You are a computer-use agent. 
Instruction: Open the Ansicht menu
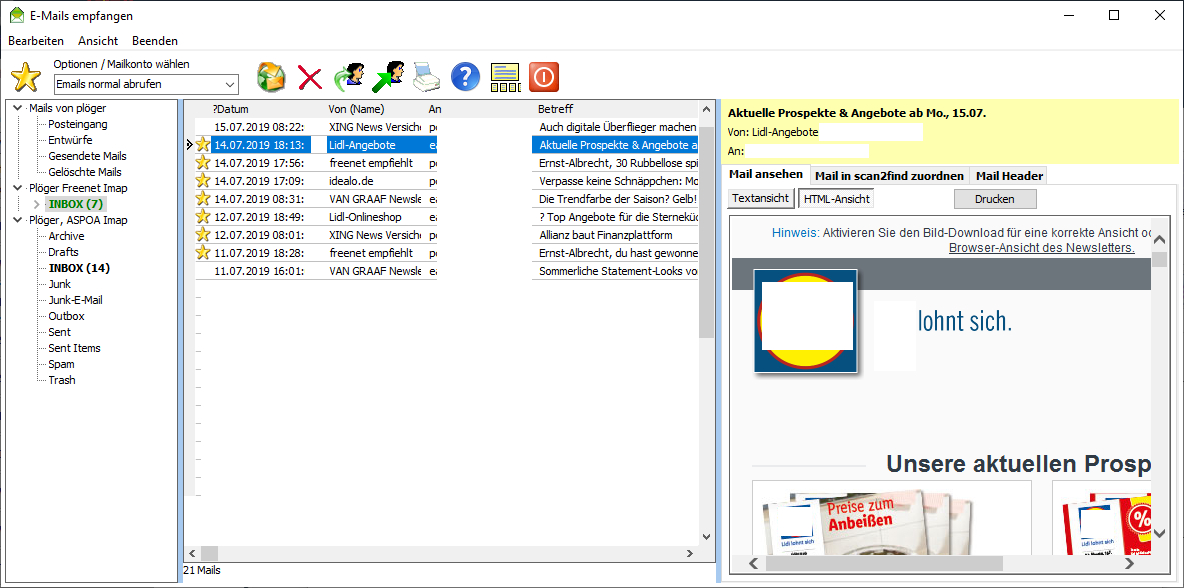(98, 41)
